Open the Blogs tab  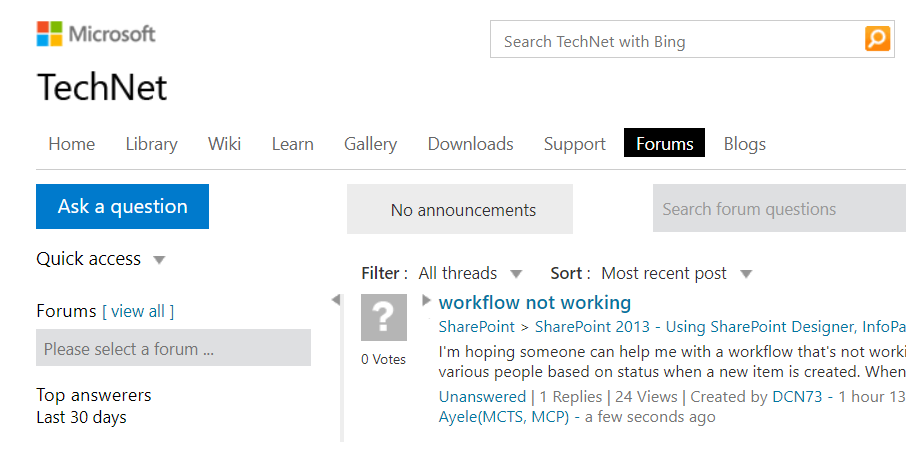[x=745, y=143]
